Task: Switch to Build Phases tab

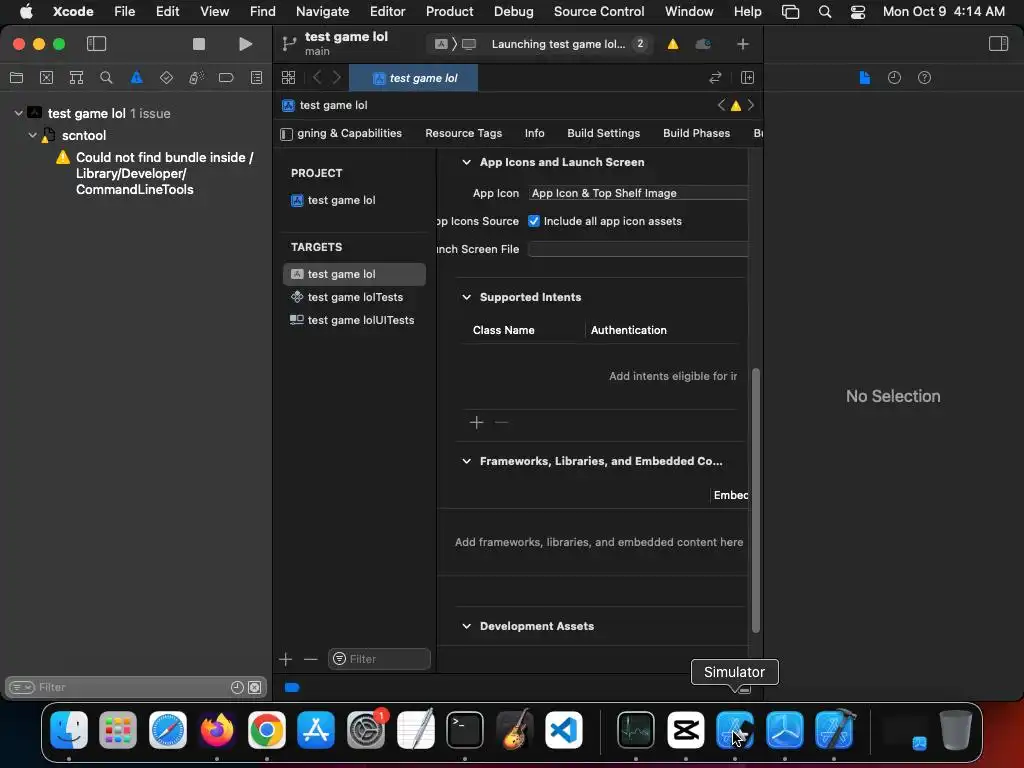Action: [696, 133]
